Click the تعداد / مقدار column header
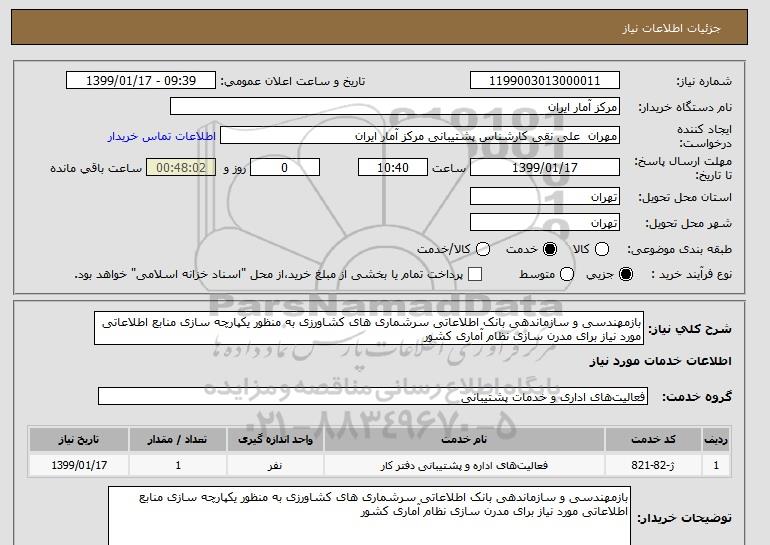Viewport: 770px width, 545px height. 178,439
